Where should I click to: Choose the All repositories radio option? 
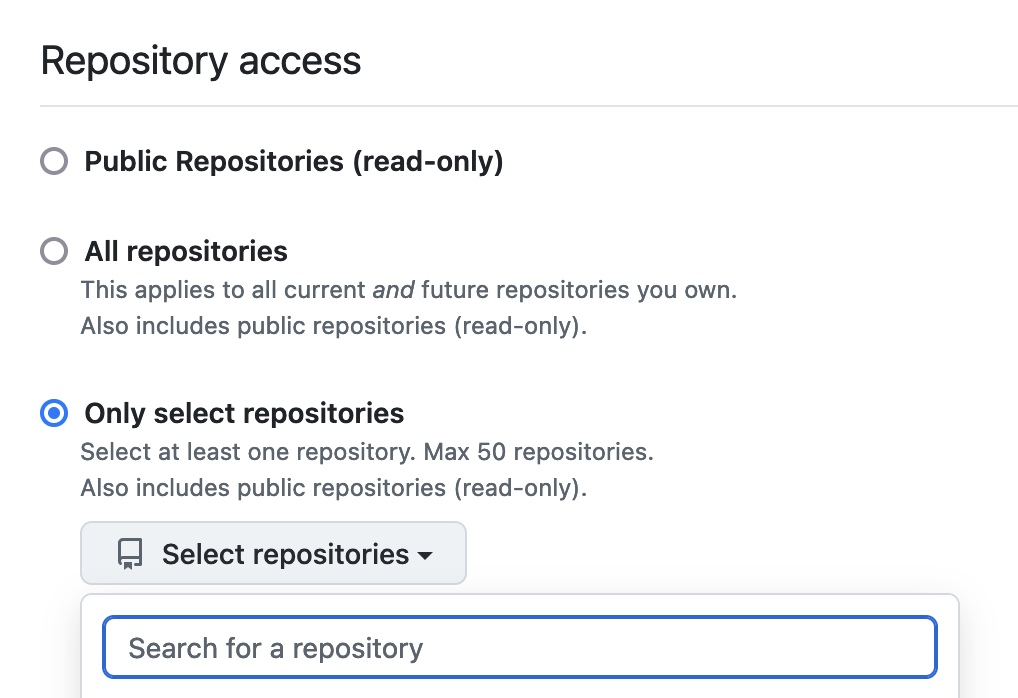coord(54,251)
